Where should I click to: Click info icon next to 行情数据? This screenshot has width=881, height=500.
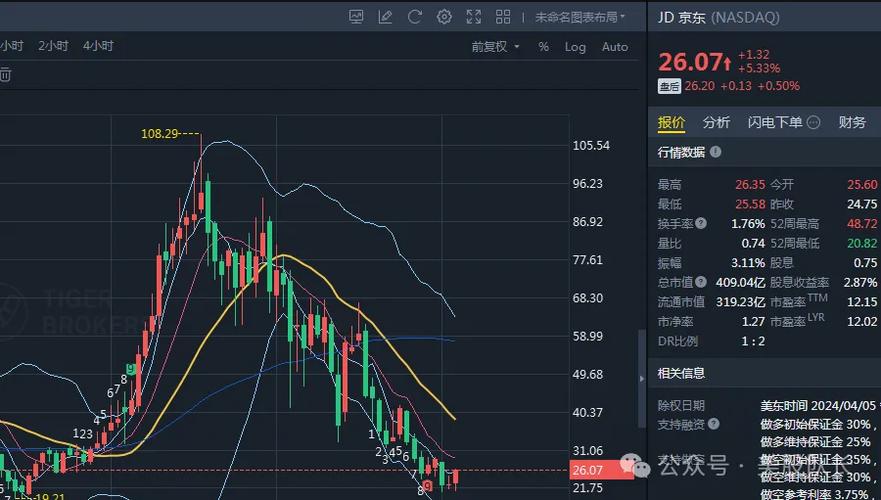tap(715, 152)
